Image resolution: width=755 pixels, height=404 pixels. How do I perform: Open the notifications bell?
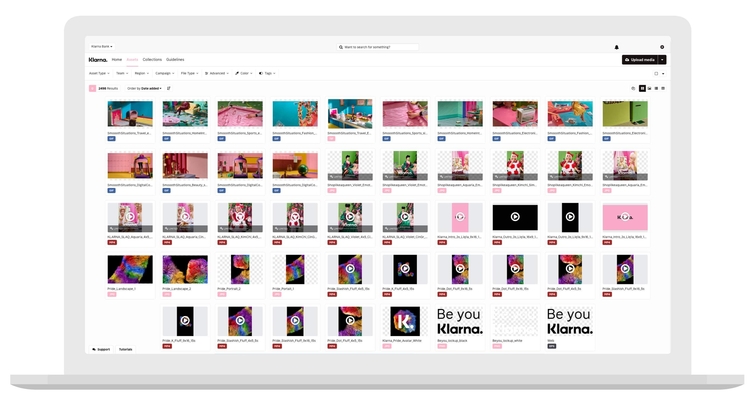(x=616, y=47)
